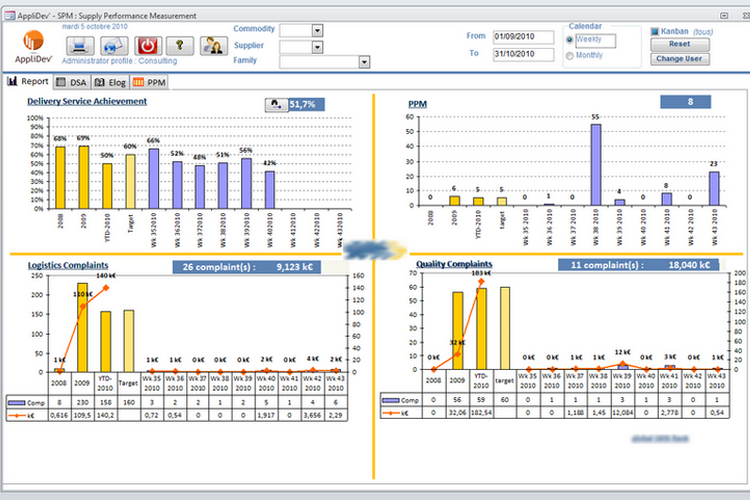Viewport: 750px width, 500px height.
Task: Click the AppliDev logo
Action: (x=33, y=45)
